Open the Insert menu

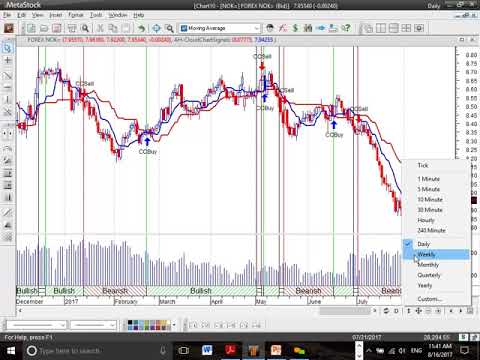56,15
